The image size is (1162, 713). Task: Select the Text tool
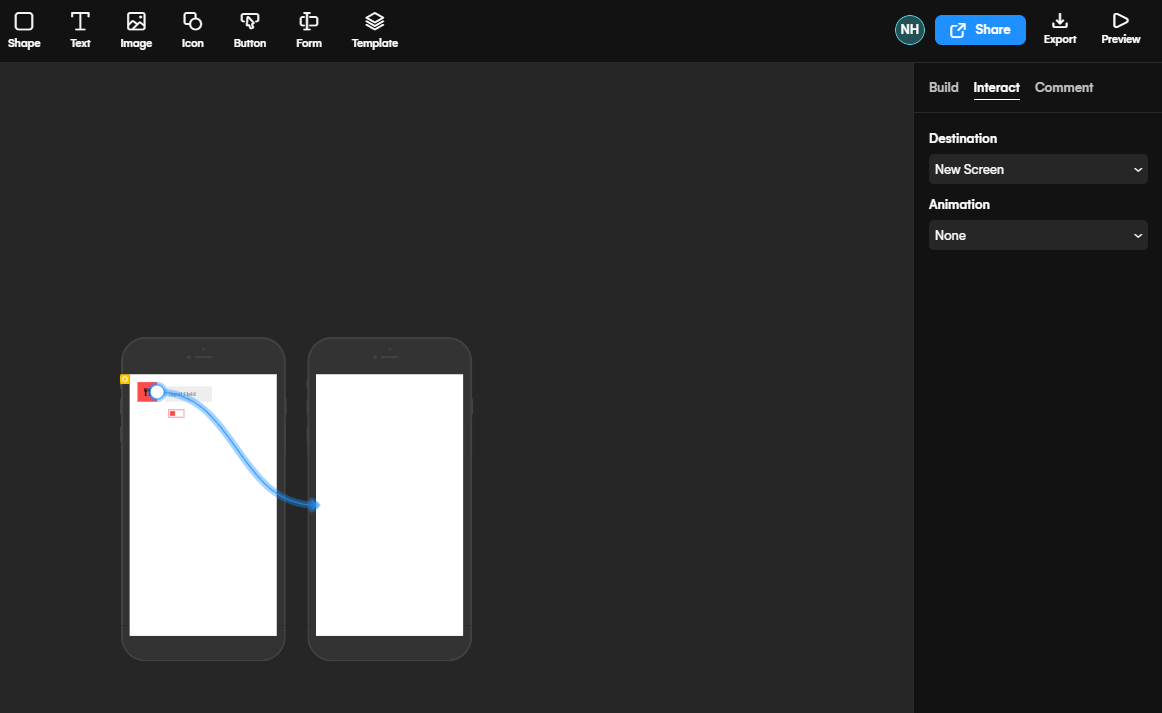click(80, 29)
